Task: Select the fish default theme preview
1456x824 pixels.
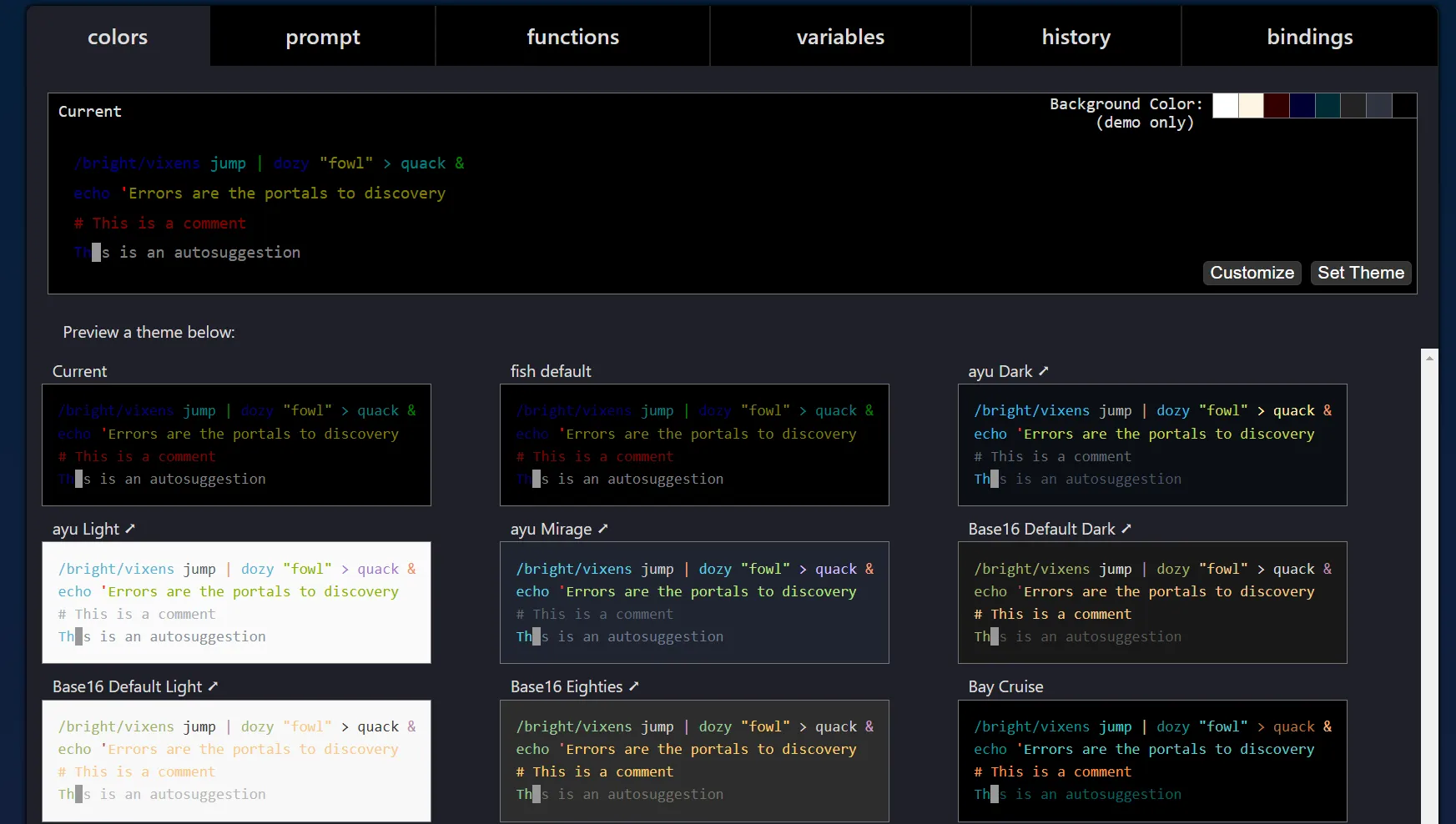Action: coord(694,445)
